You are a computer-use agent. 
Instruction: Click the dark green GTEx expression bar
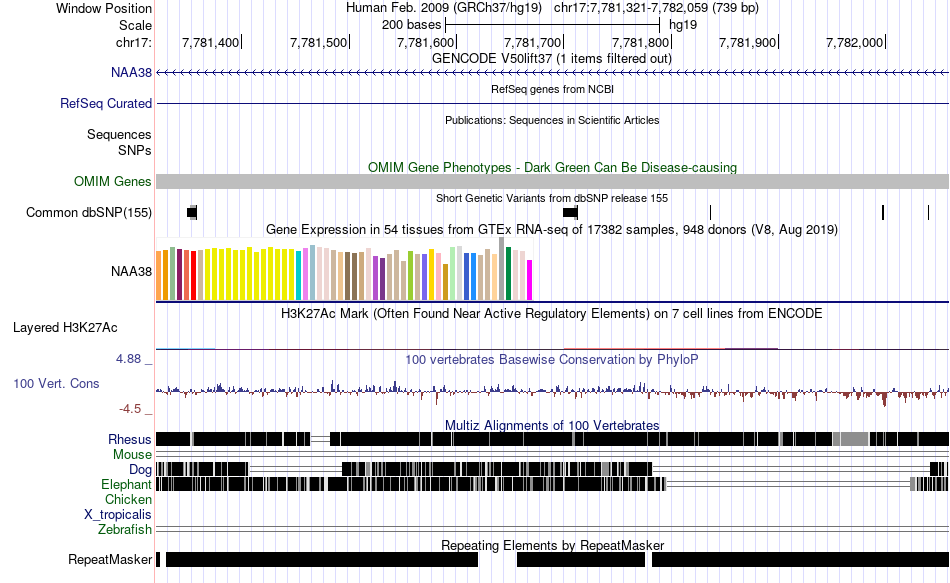[509, 273]
